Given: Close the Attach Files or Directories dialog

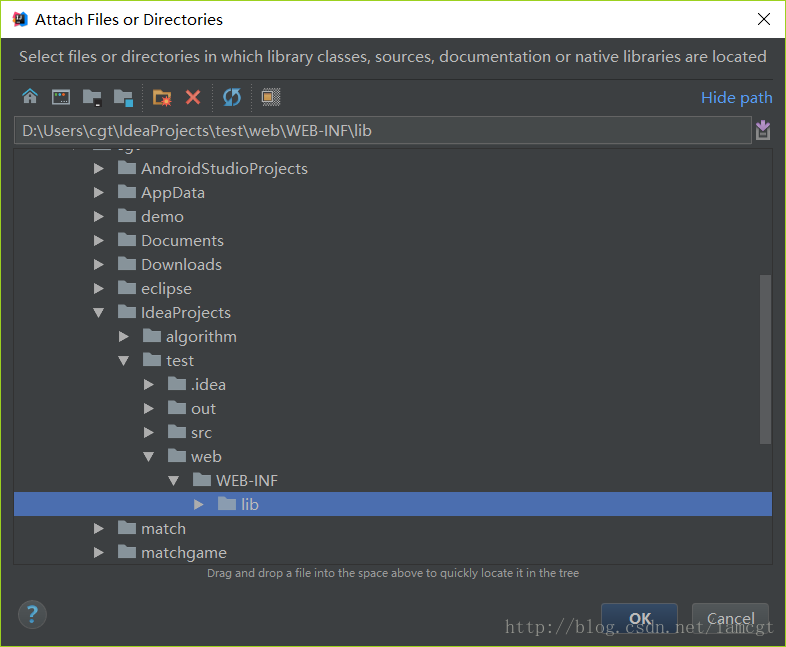Looking at the screenshot, I should [763, 19].
